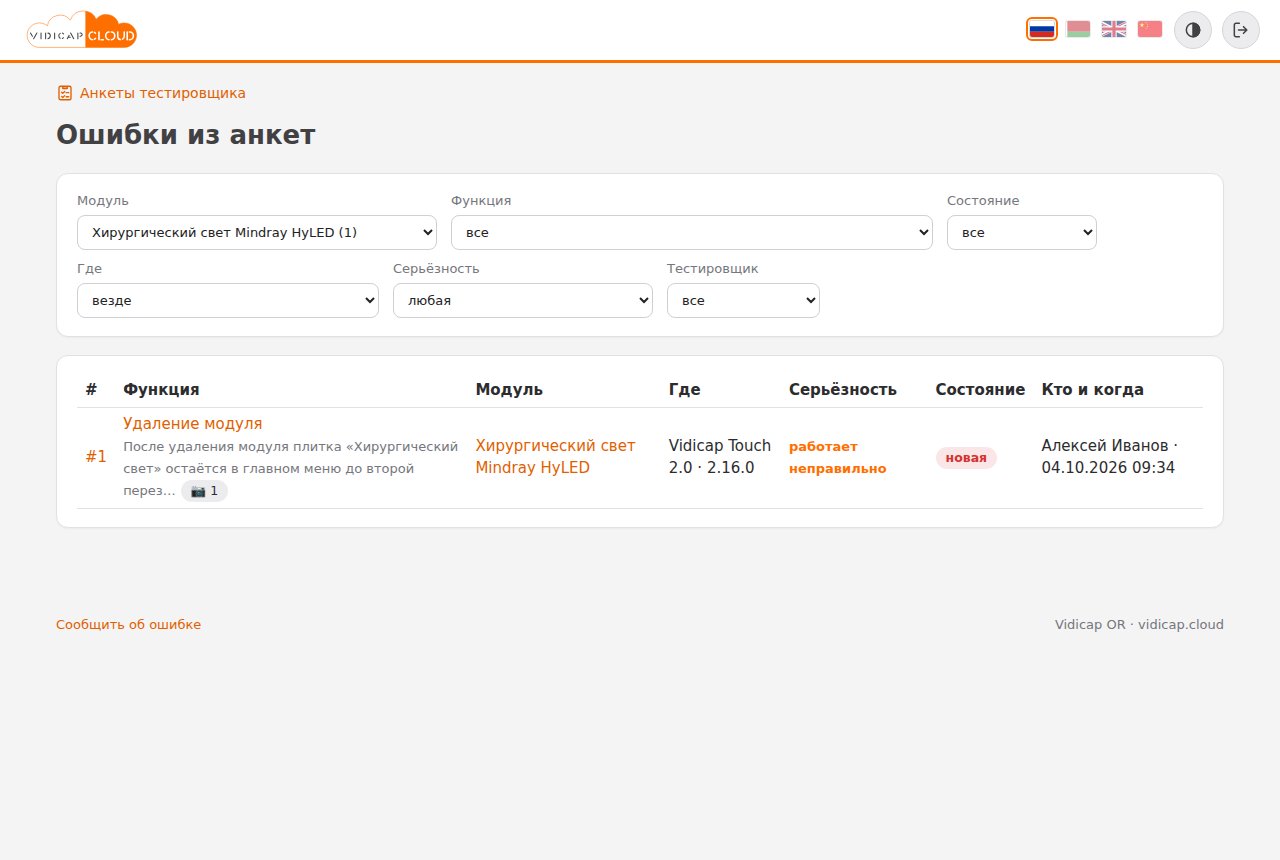This screenshot has height=860, width=1280.
Task: Click the Vidicap Touch 2.0 · 2.16.0 cell
Action: [x=720, y=457]
